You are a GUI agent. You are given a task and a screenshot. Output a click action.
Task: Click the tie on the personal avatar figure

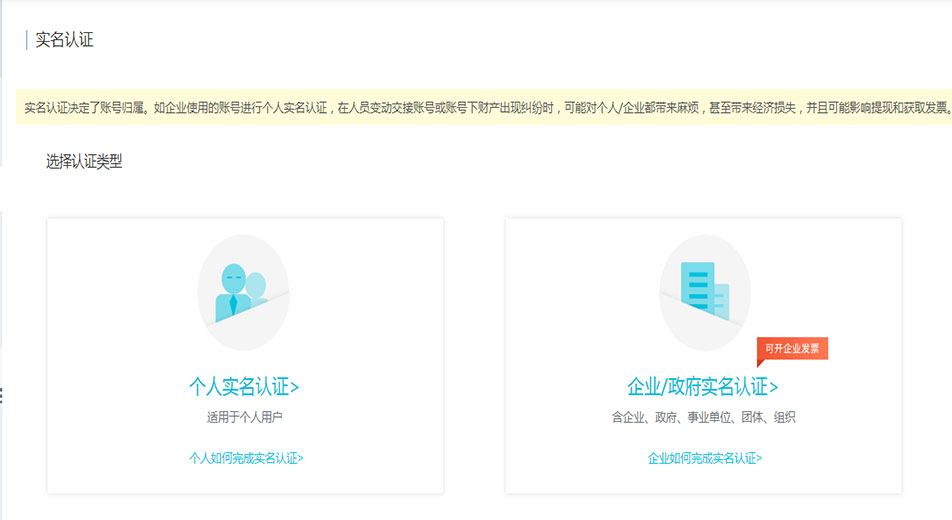233,304
